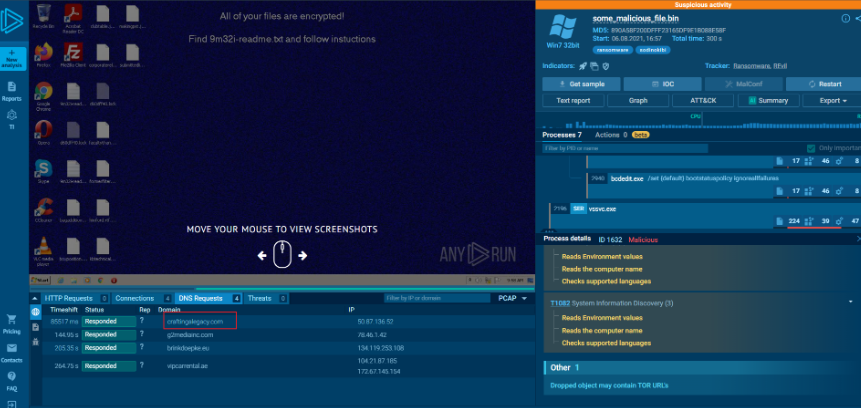The height and width of the screenshot is (408, 861).
Task: Start a New analysis from the sidebar
Action: click(12, 59)
